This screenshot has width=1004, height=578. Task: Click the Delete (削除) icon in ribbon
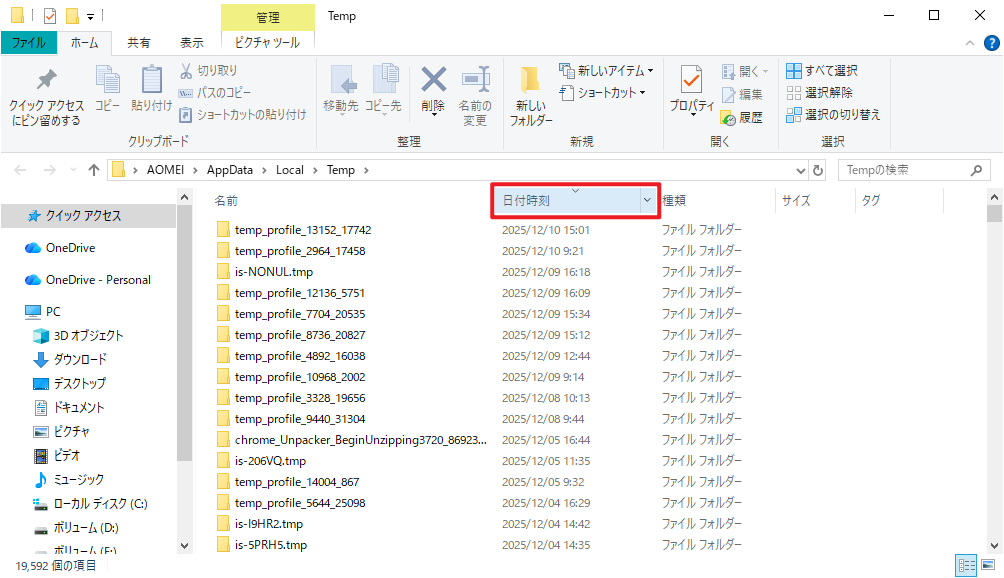pyautogui.click(x=433, y=82)
